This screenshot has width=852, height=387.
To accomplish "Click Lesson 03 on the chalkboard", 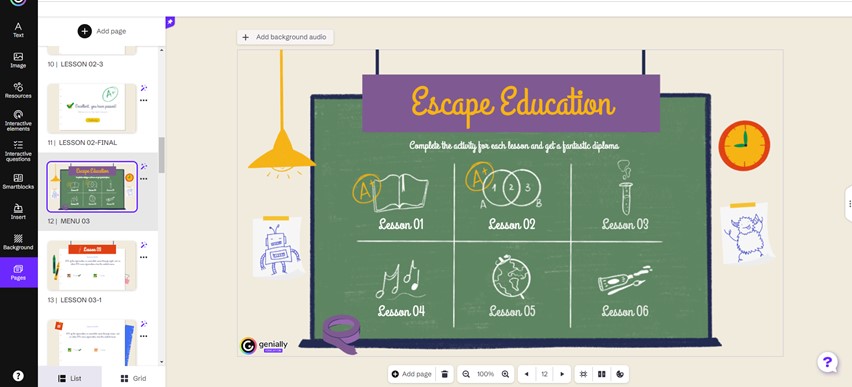I will click(x=625, y=224).
